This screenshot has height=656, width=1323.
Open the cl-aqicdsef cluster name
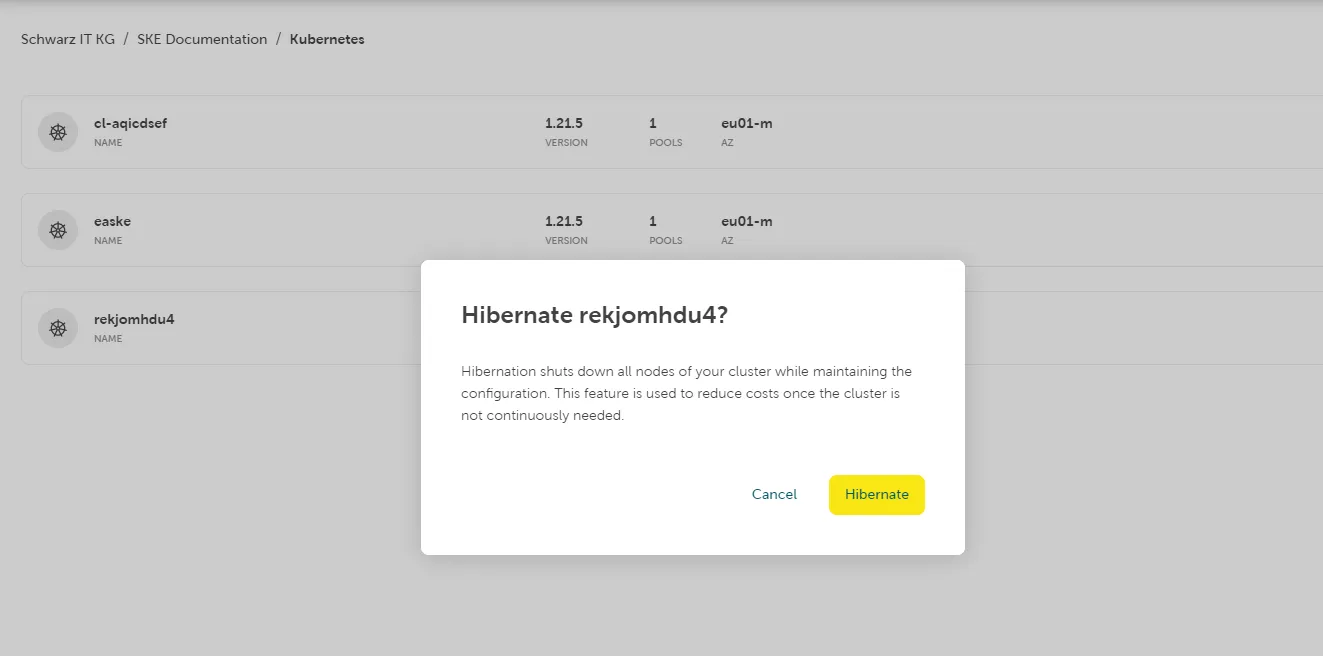click(x=130, y=124)
